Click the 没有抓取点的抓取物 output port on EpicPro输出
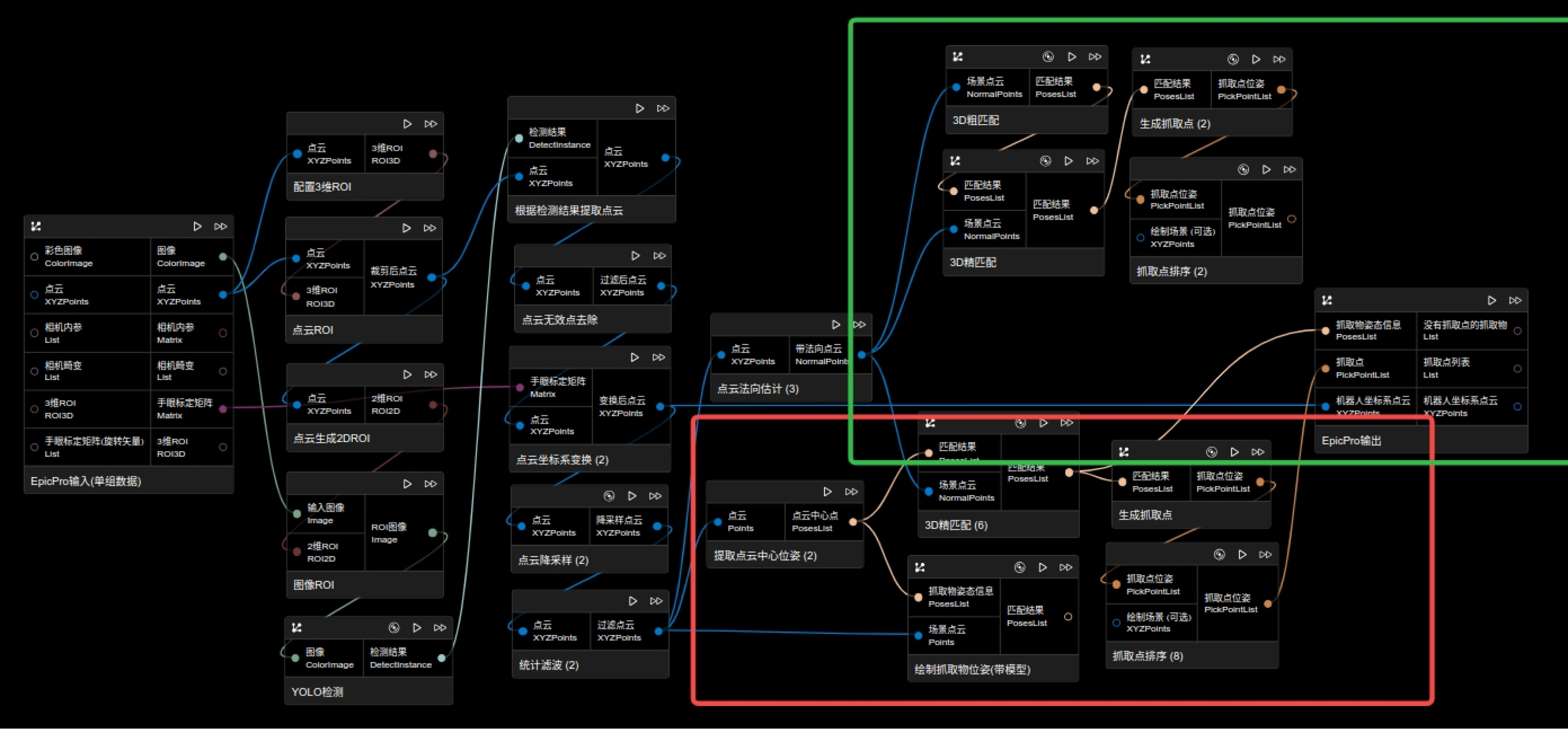Viewport: 1568px width, 729px height. coord(1518,331)
